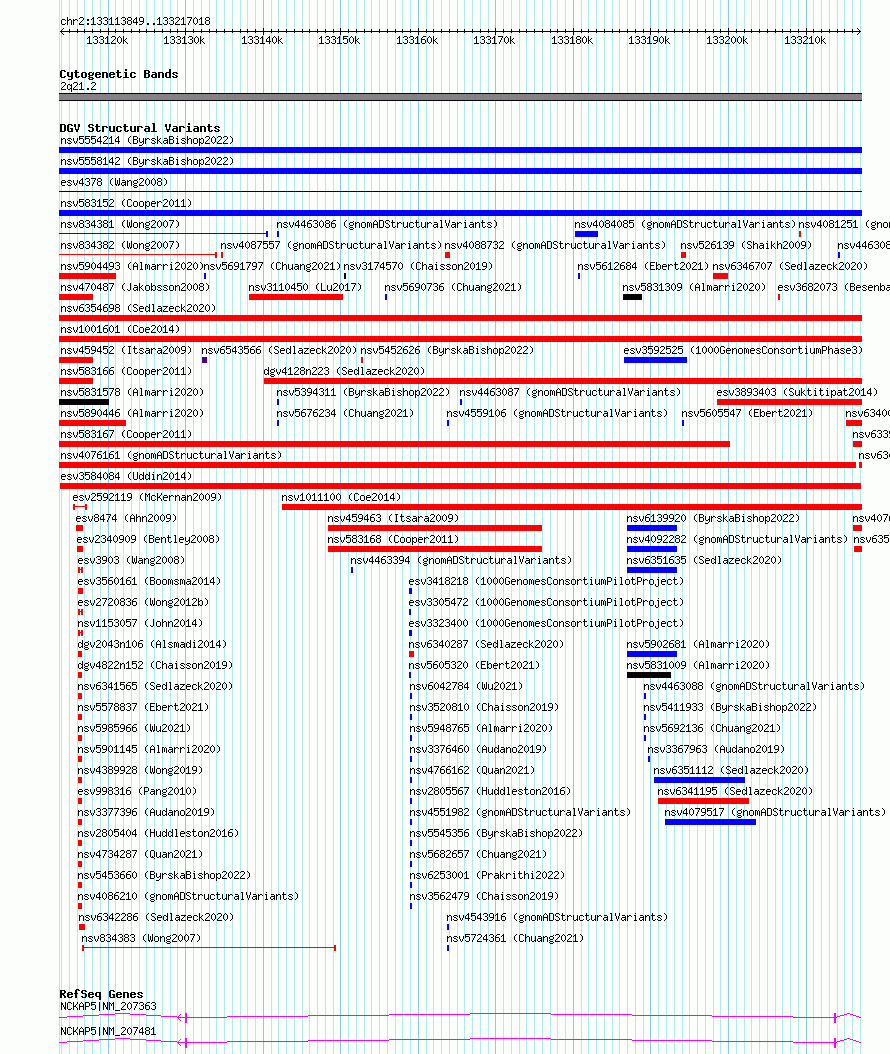The width and height of the screenshot is (890, 1054).
Task: Open variant nsv1011100 (Coe2014)
Action: (x=341, y=497)
